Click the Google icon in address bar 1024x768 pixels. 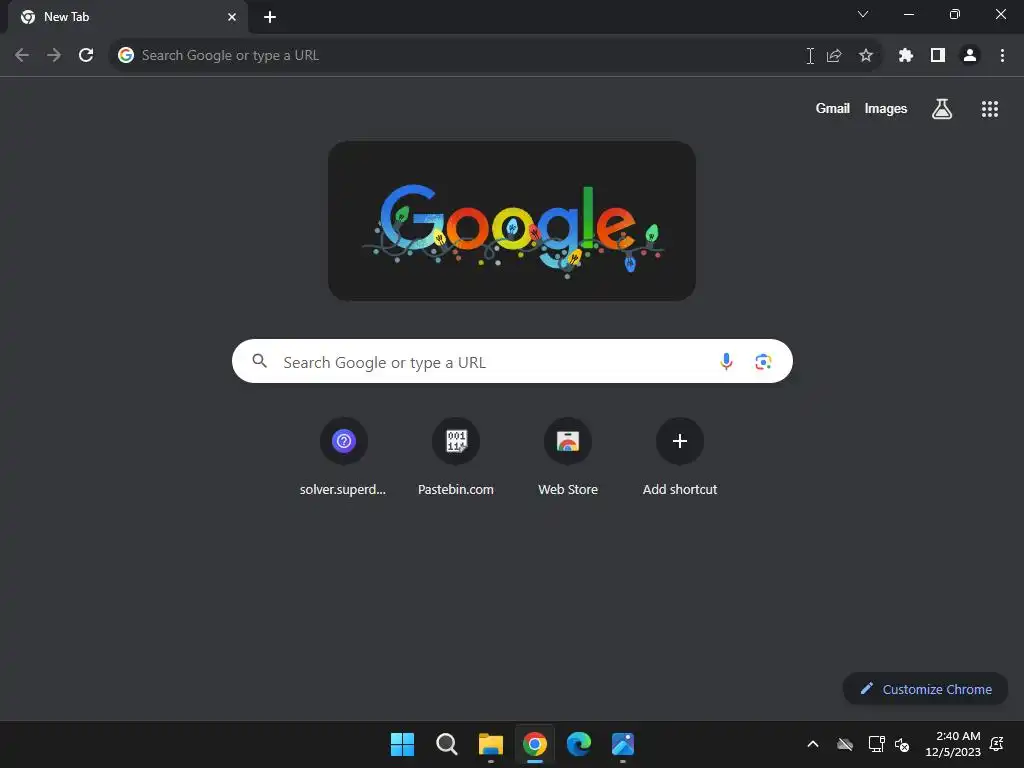coord(126,56)
